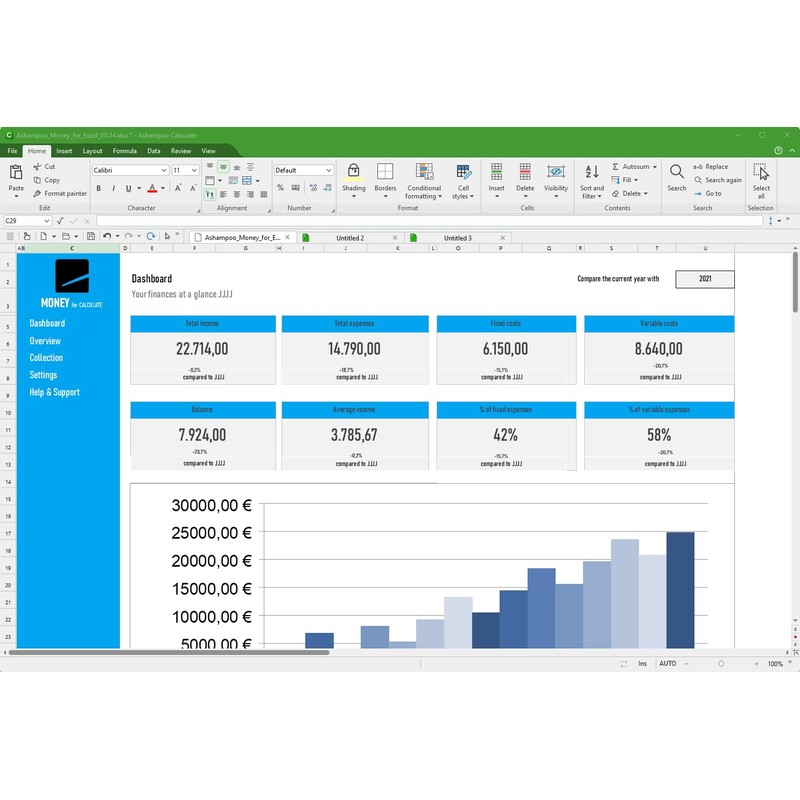This screenshot has width=800, height=800.
Task: Toggle bold formatting
Action: pyautogui.click(x=99, y=188)
